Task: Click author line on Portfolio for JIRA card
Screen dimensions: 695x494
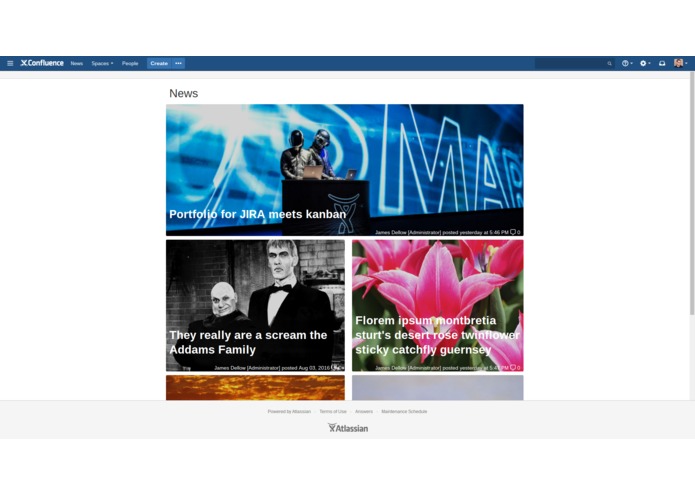Action: (441, 232)
